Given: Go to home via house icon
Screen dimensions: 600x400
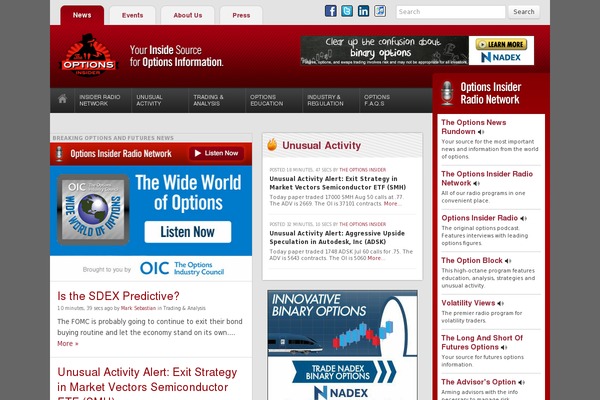Looking at the screenshot, I should coord(62,99).
